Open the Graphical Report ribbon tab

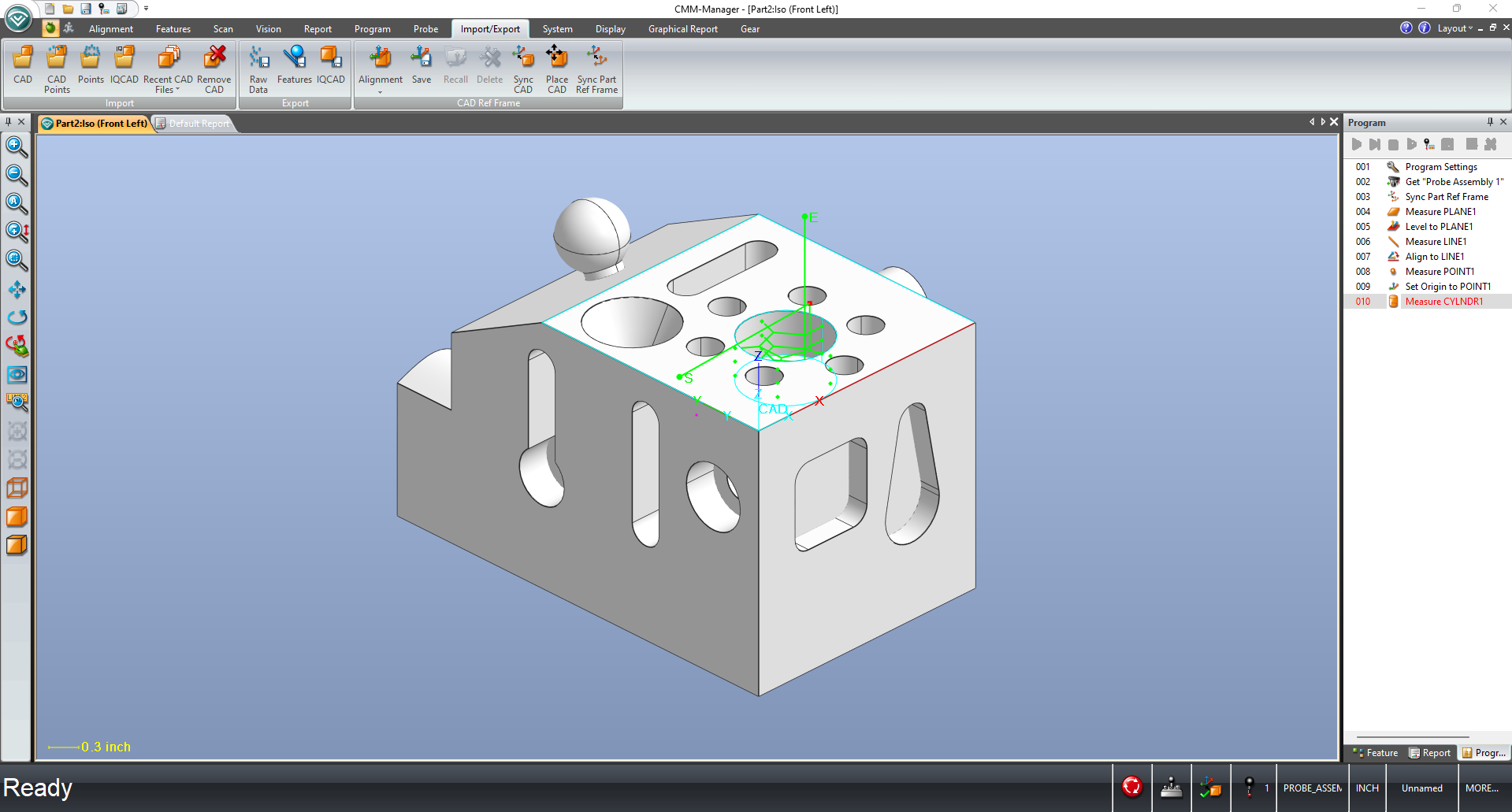pos(682,29)
